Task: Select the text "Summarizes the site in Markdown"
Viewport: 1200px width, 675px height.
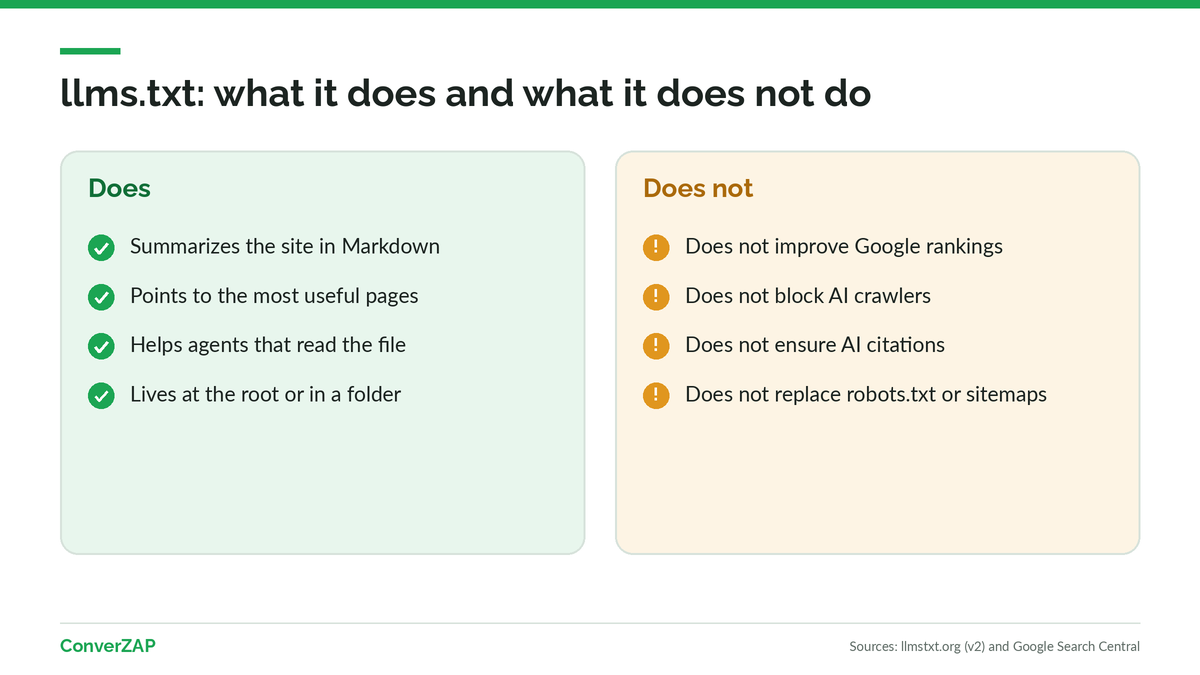Action: click(x=285, y=246)
